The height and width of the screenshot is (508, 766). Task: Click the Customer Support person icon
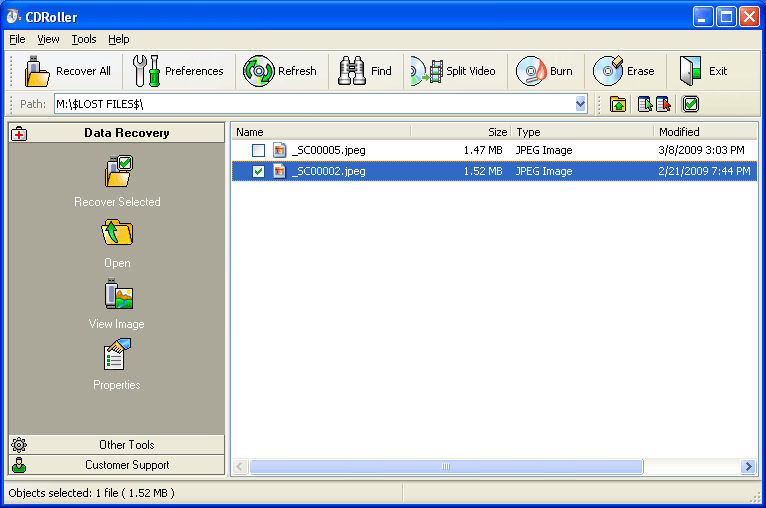pos(19,465)
